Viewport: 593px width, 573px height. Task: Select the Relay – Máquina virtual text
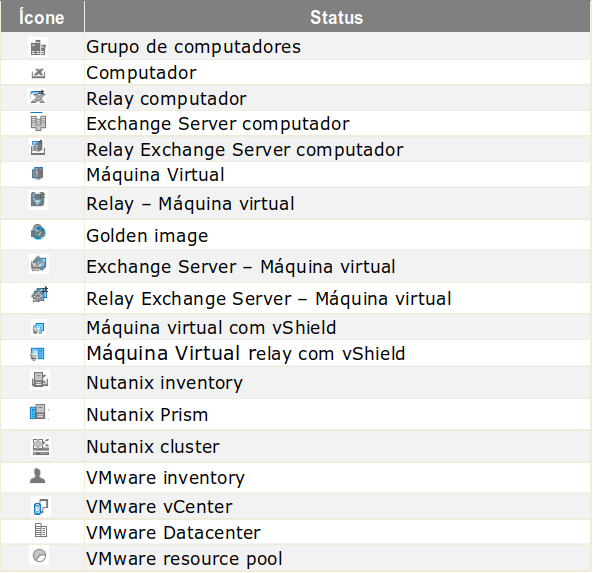click(x=190, y=204)
